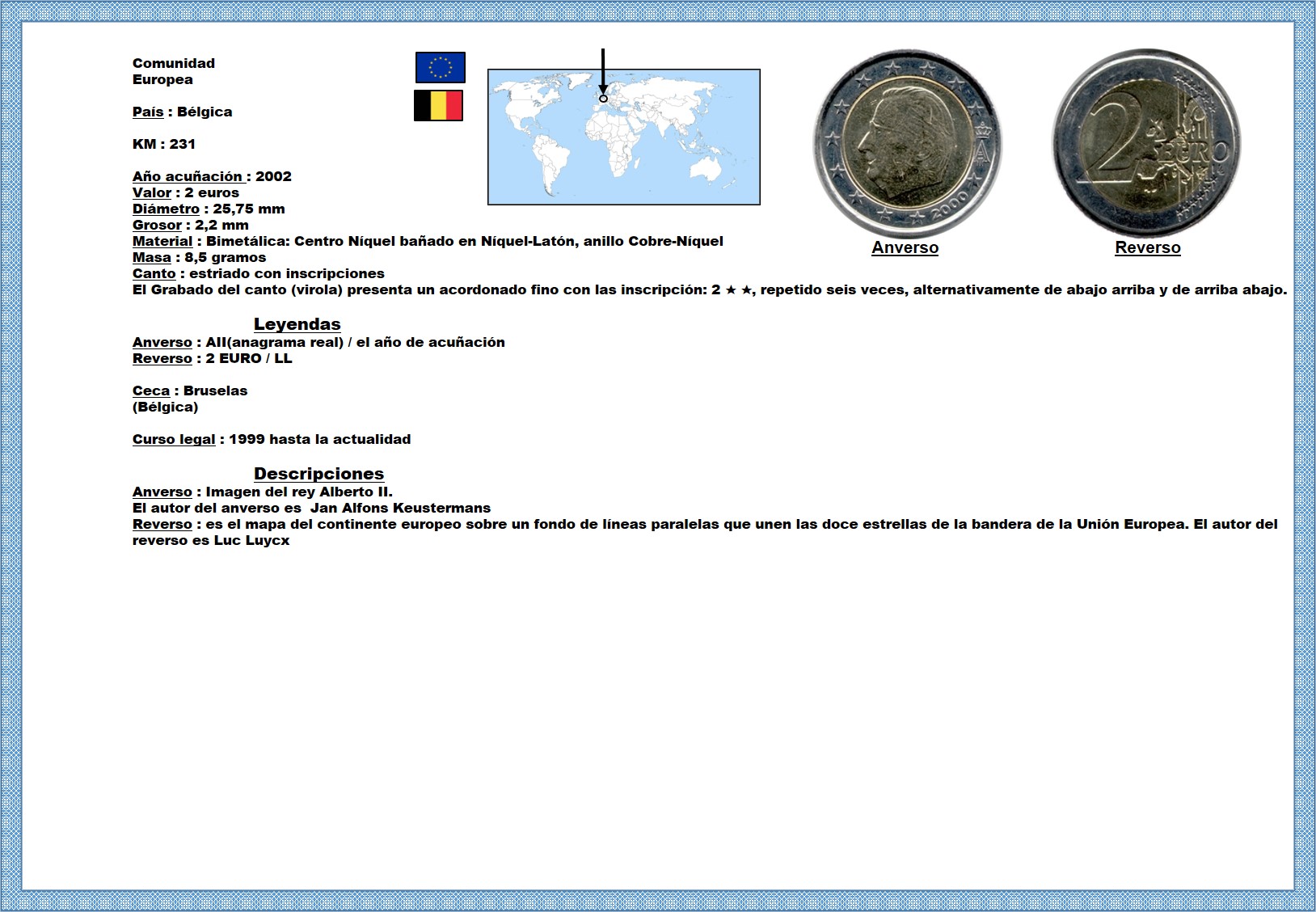Select the coin obverse image
Screen dimensions: 1316x912
point(907,144)
